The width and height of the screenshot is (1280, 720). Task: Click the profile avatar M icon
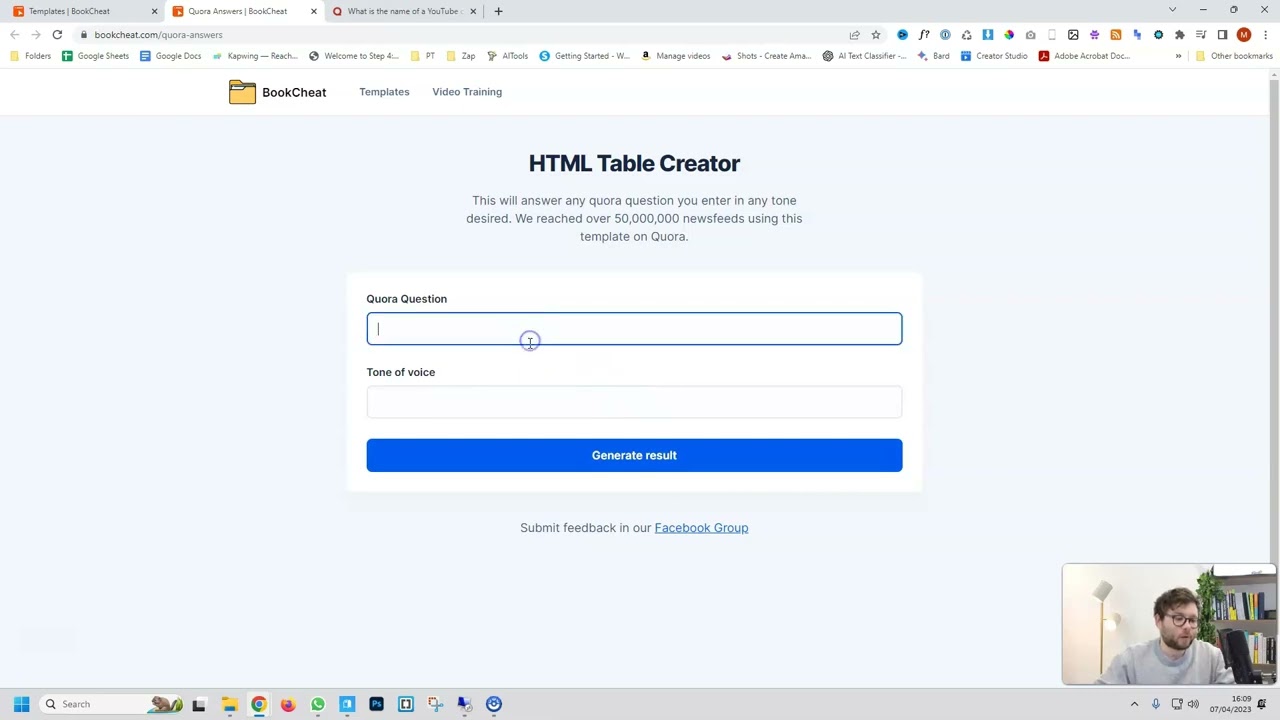[1244, 35]
